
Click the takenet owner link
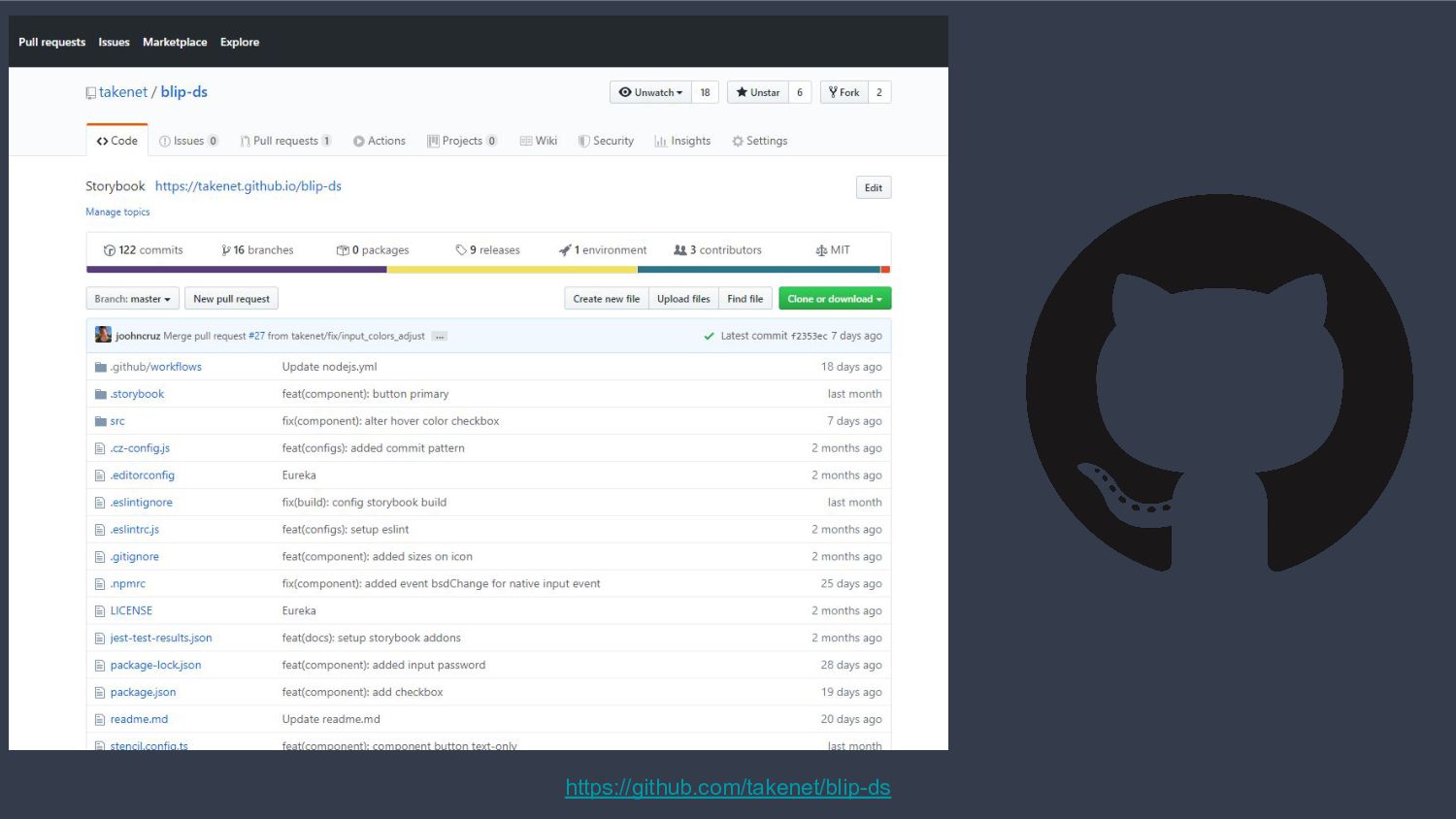(123, 92)
